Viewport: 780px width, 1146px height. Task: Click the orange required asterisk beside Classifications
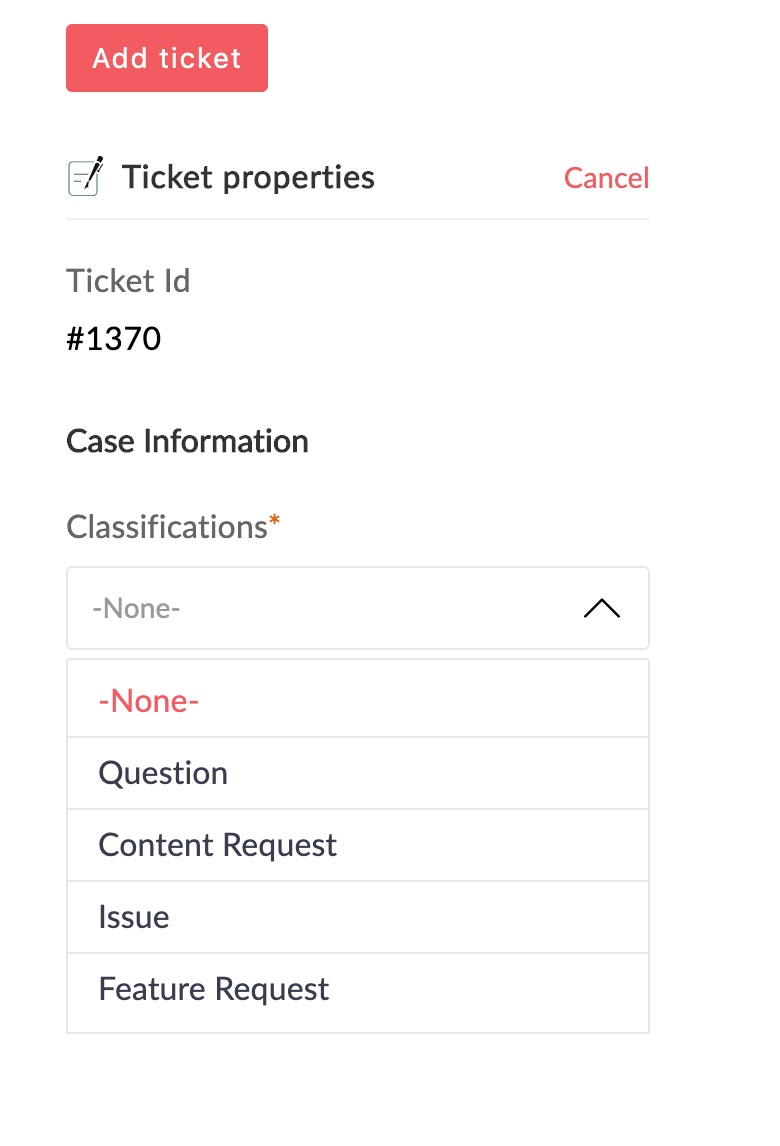point(275,522)
